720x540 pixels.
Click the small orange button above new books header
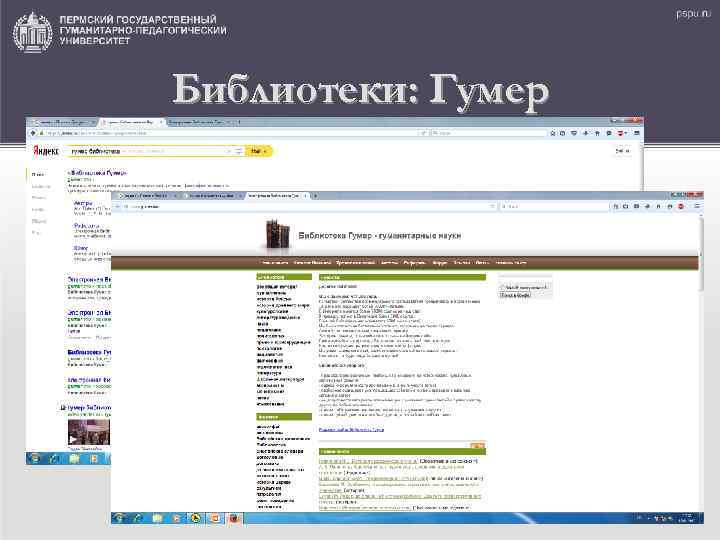coord(478,445)
